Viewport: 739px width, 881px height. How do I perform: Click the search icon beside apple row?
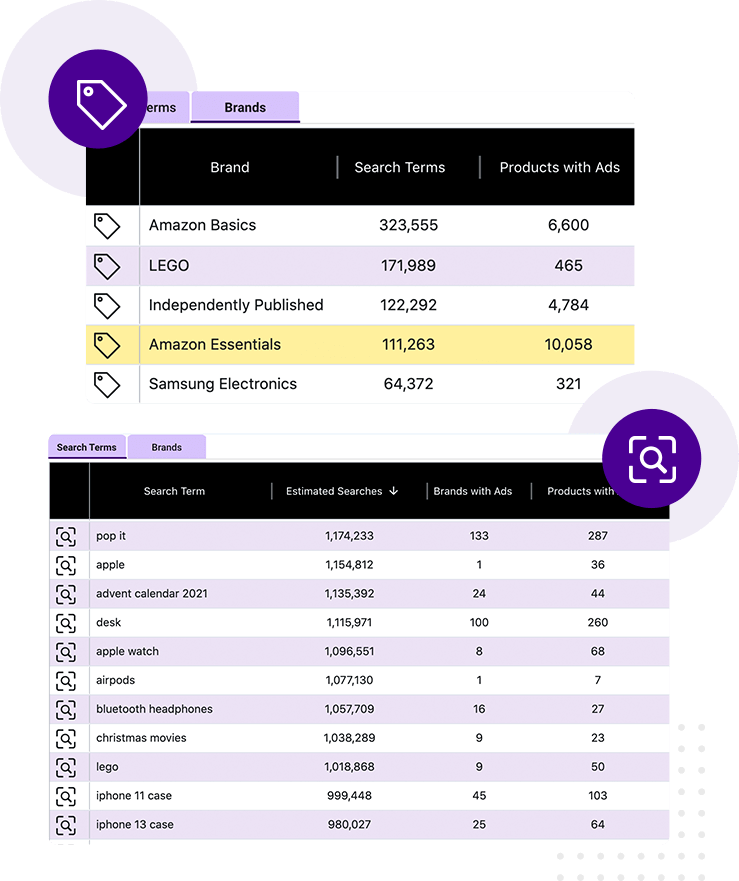point(66,565)
